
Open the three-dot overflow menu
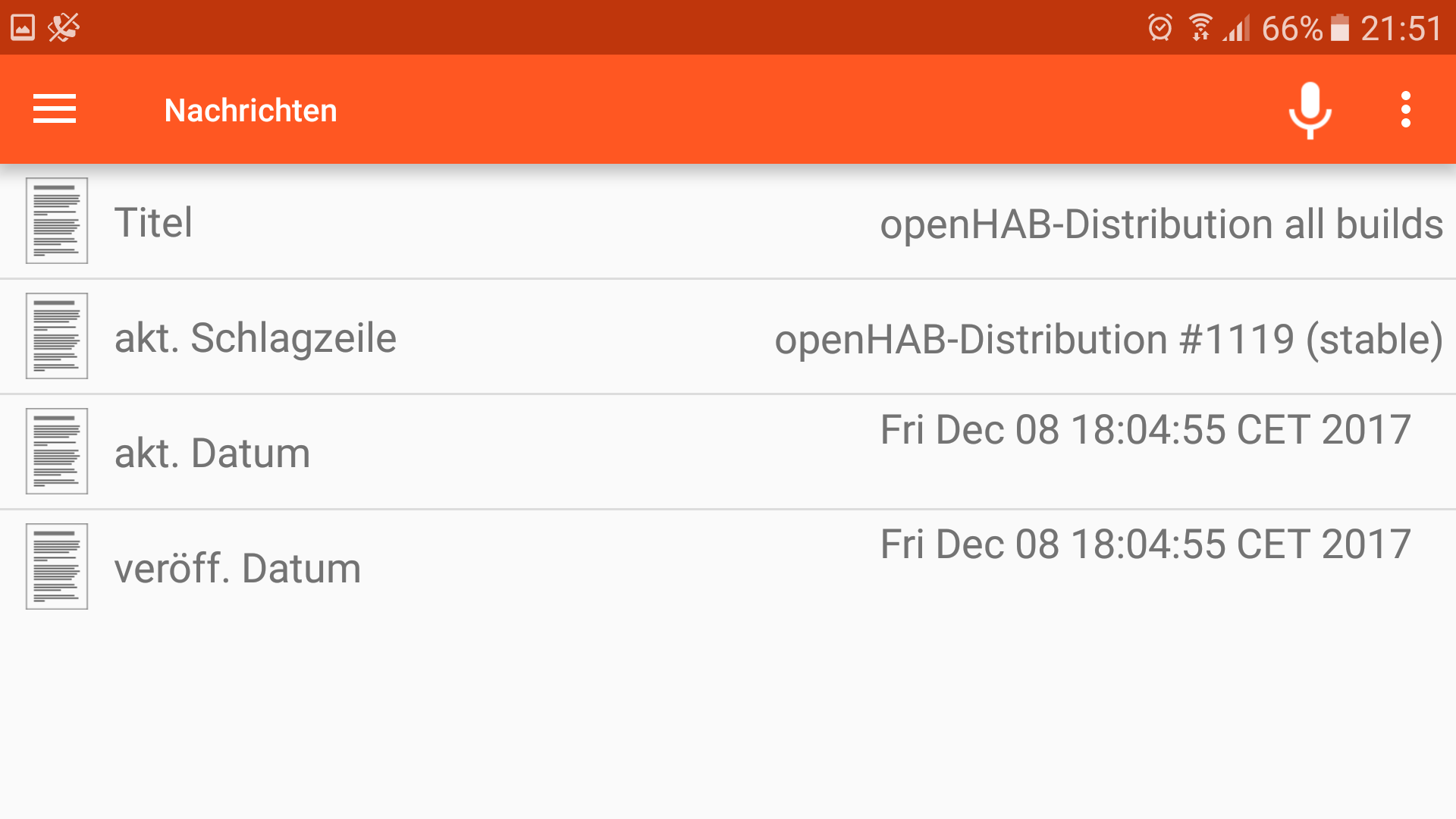pyautogui.click(x=1405, y=109)
